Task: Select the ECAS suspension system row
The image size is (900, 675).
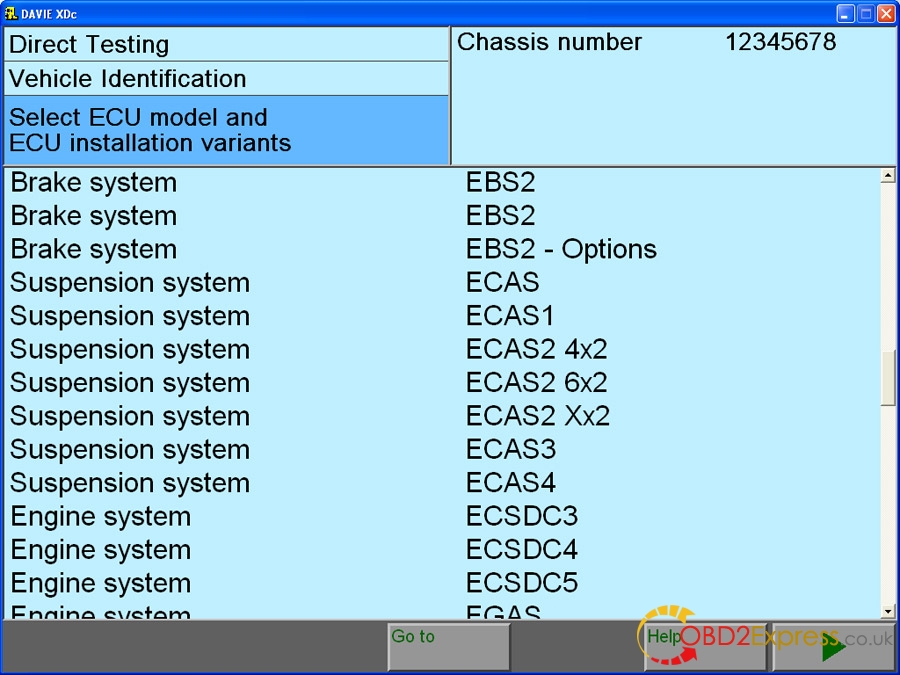Action: pos(442,282)
